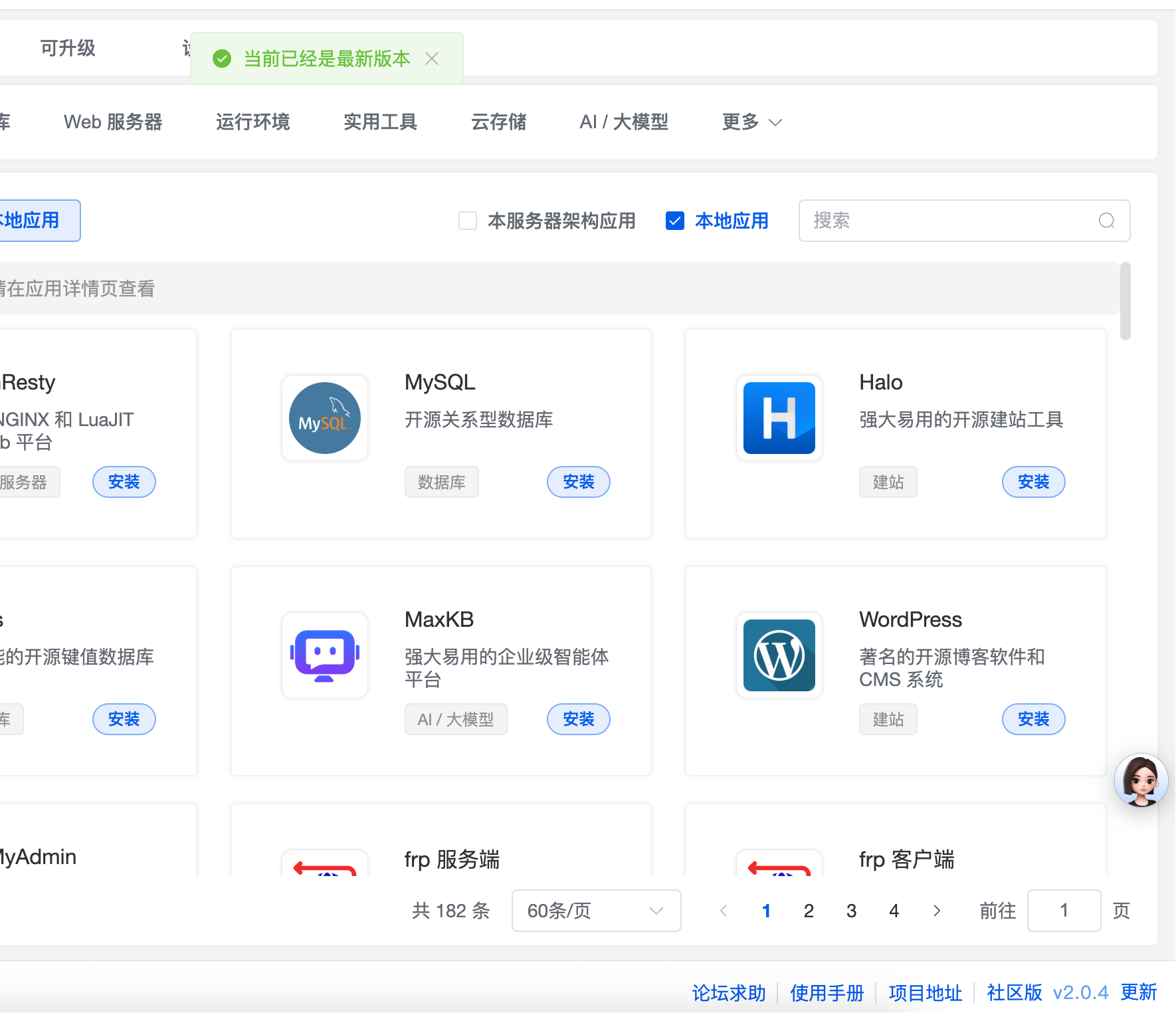
Task: Close the 当前已经是最新版本 notification
Action: 432,59
